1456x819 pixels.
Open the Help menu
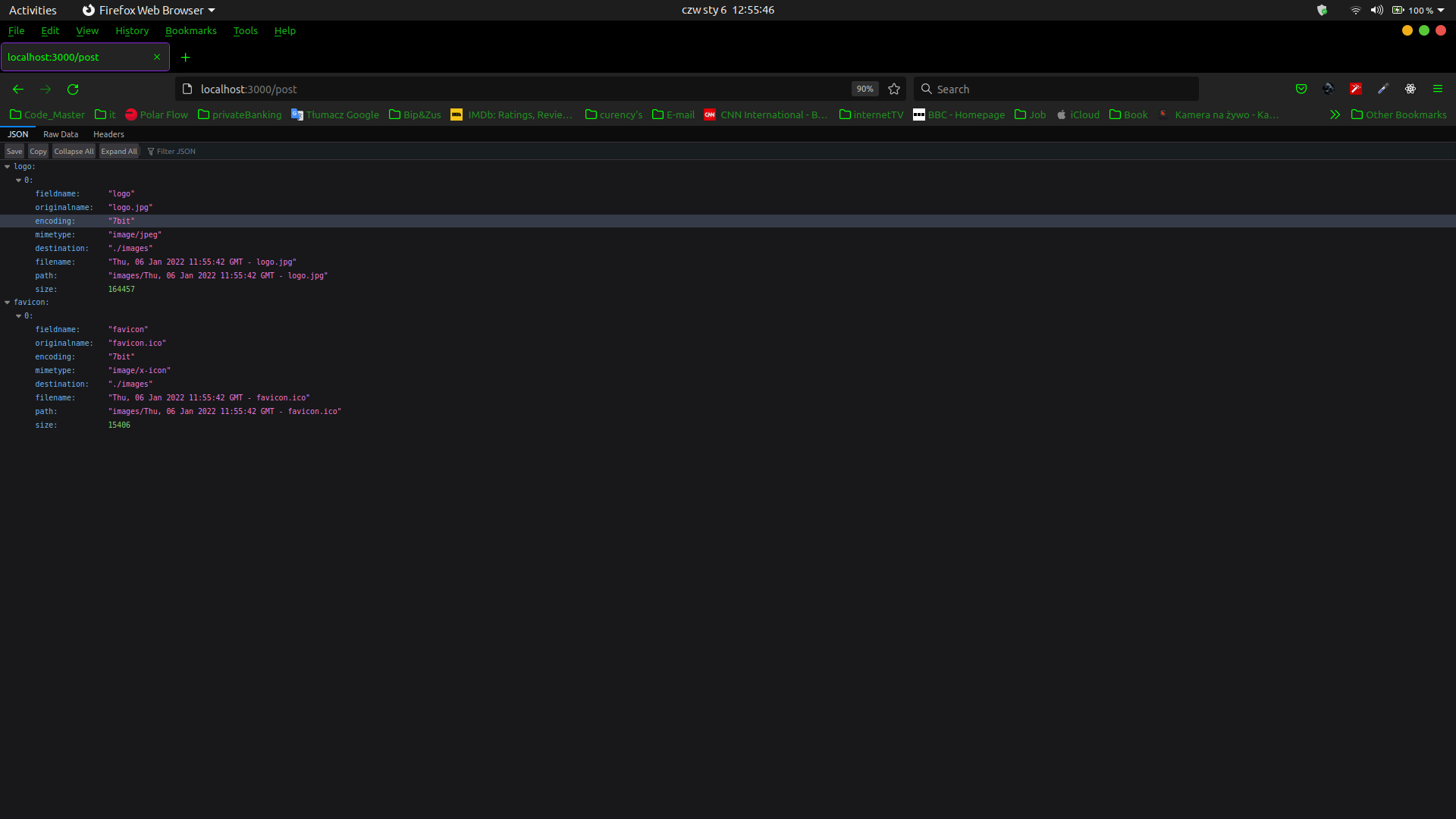[285, 31]
